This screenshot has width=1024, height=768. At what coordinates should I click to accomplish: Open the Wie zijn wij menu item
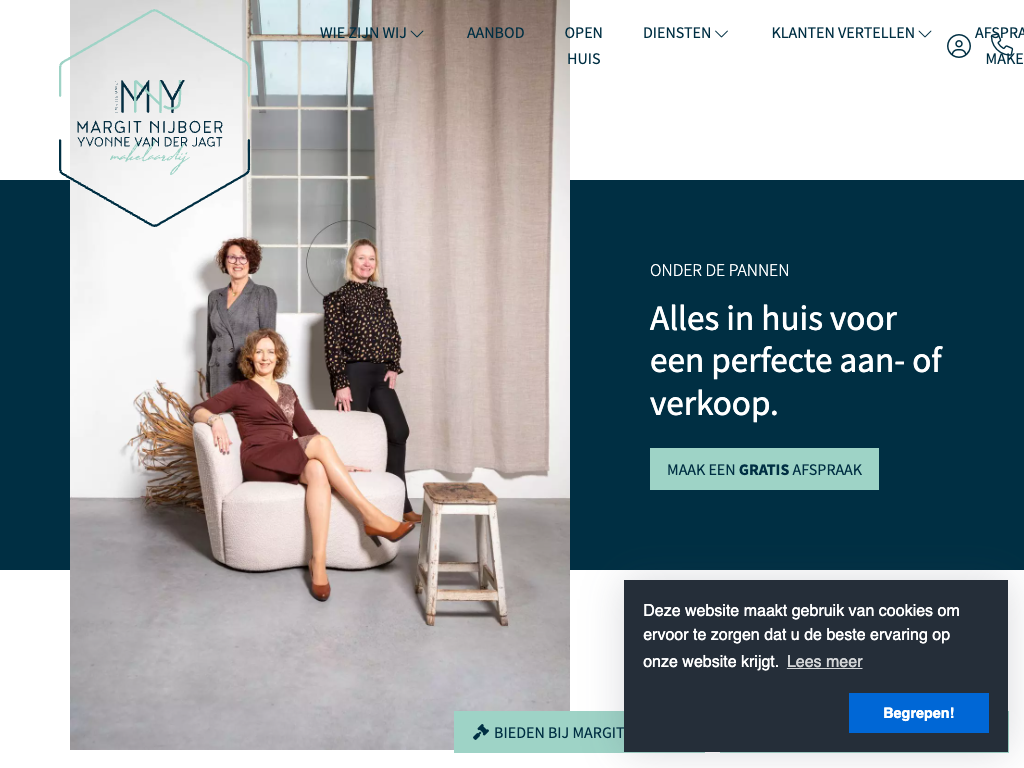tap(363, 33)
